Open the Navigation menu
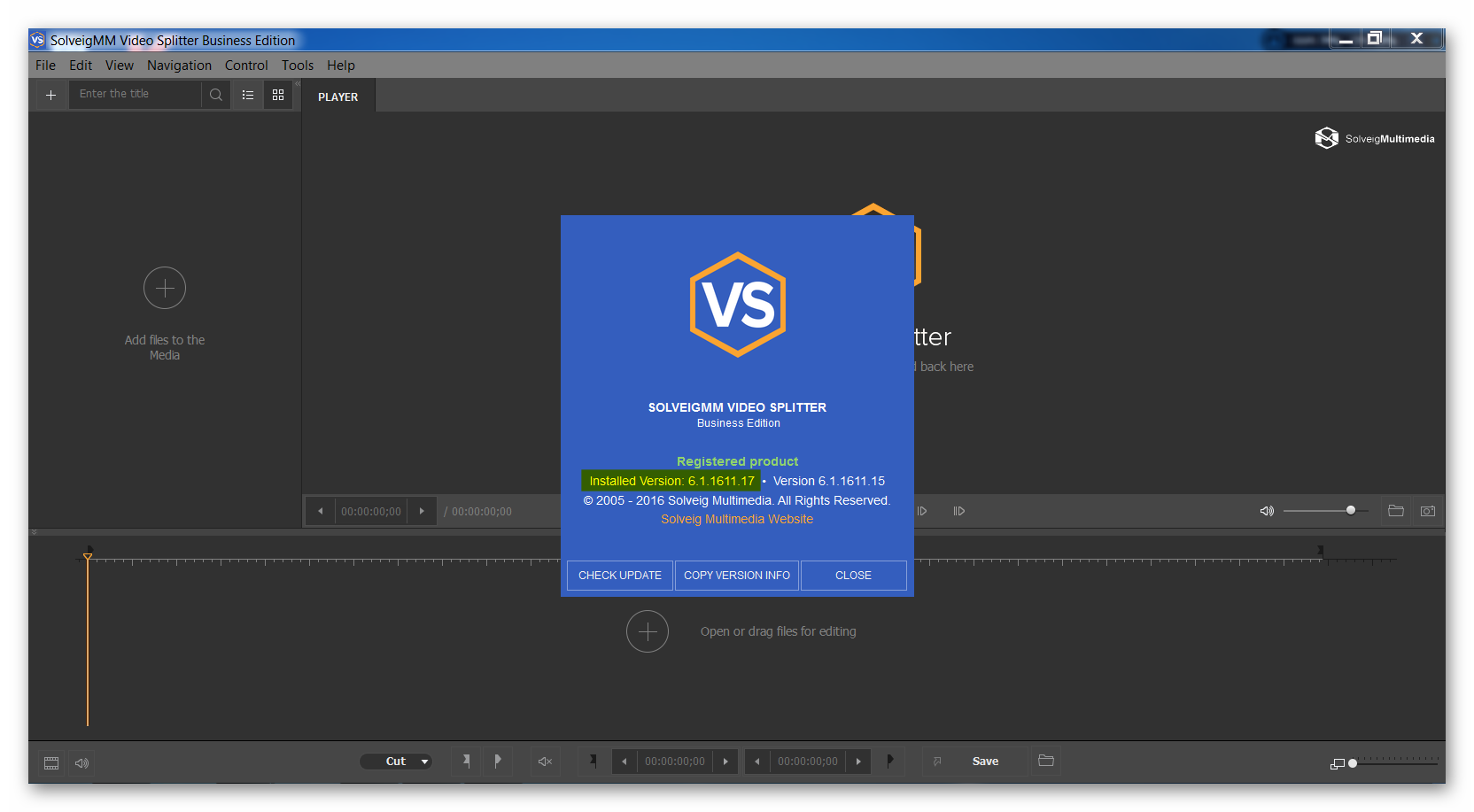This screenshot has height=812, width=1474. [x=179, y=65]
